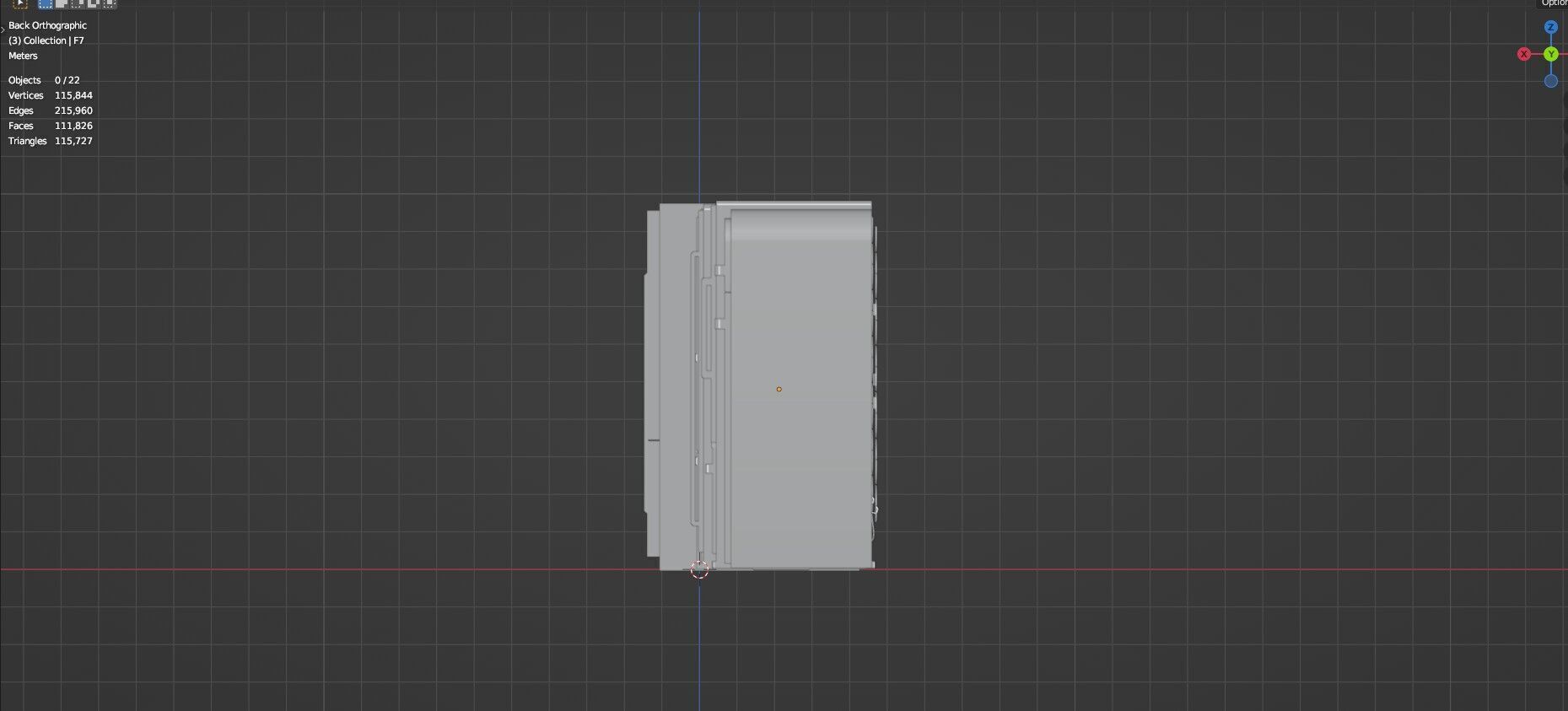Open the Options dropdown in the header
Image resolution: width=1568 pixels, height=711 pixels.
point(1553,3)
